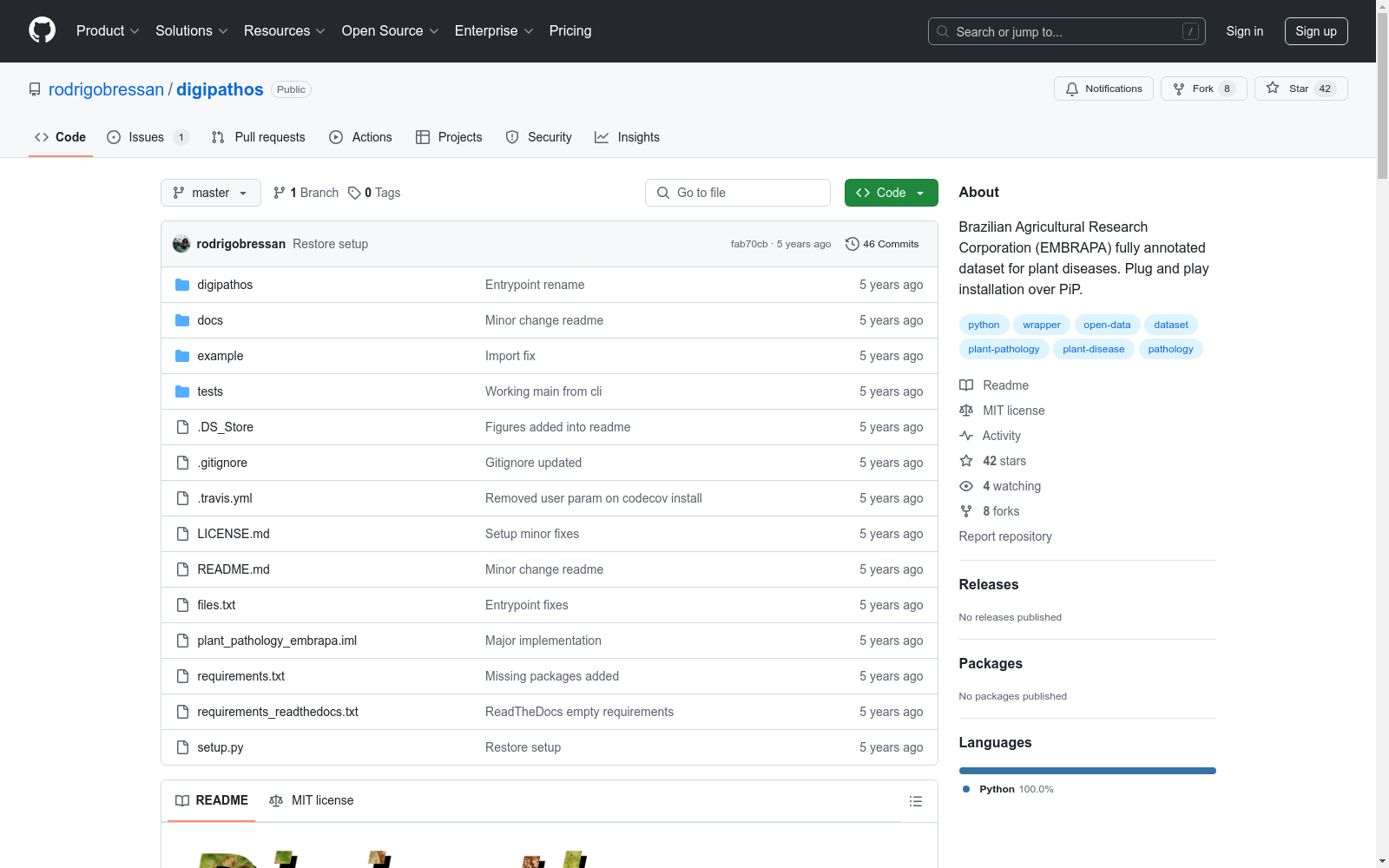
Task: Click the 1 Branch link
Action: click(x=306, y=193)
